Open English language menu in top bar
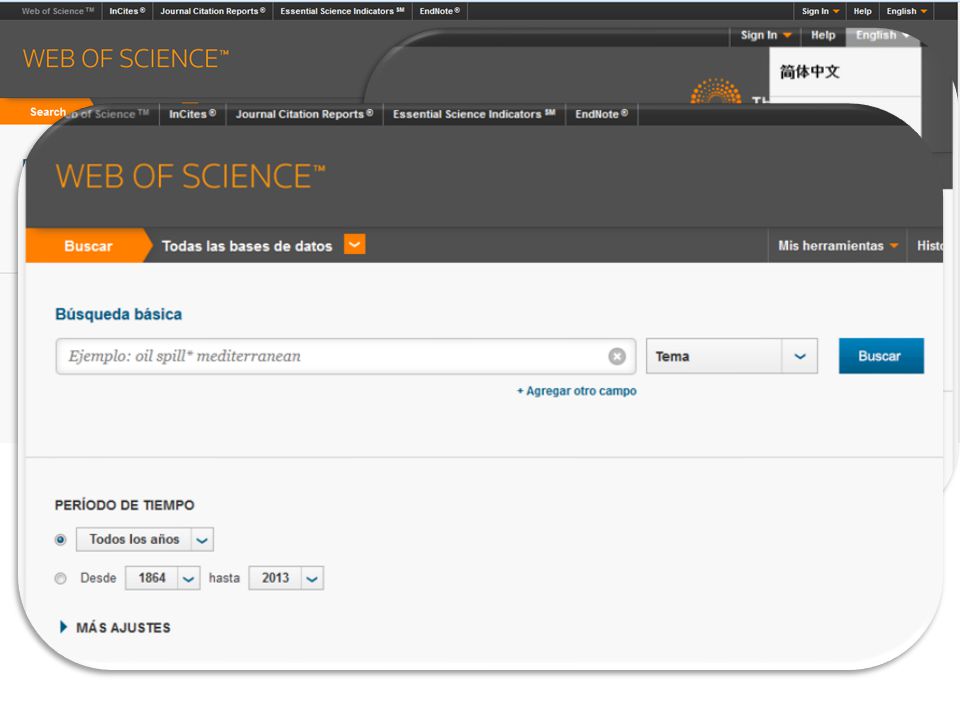The image size is (960, 720). [x=906, y=11]
